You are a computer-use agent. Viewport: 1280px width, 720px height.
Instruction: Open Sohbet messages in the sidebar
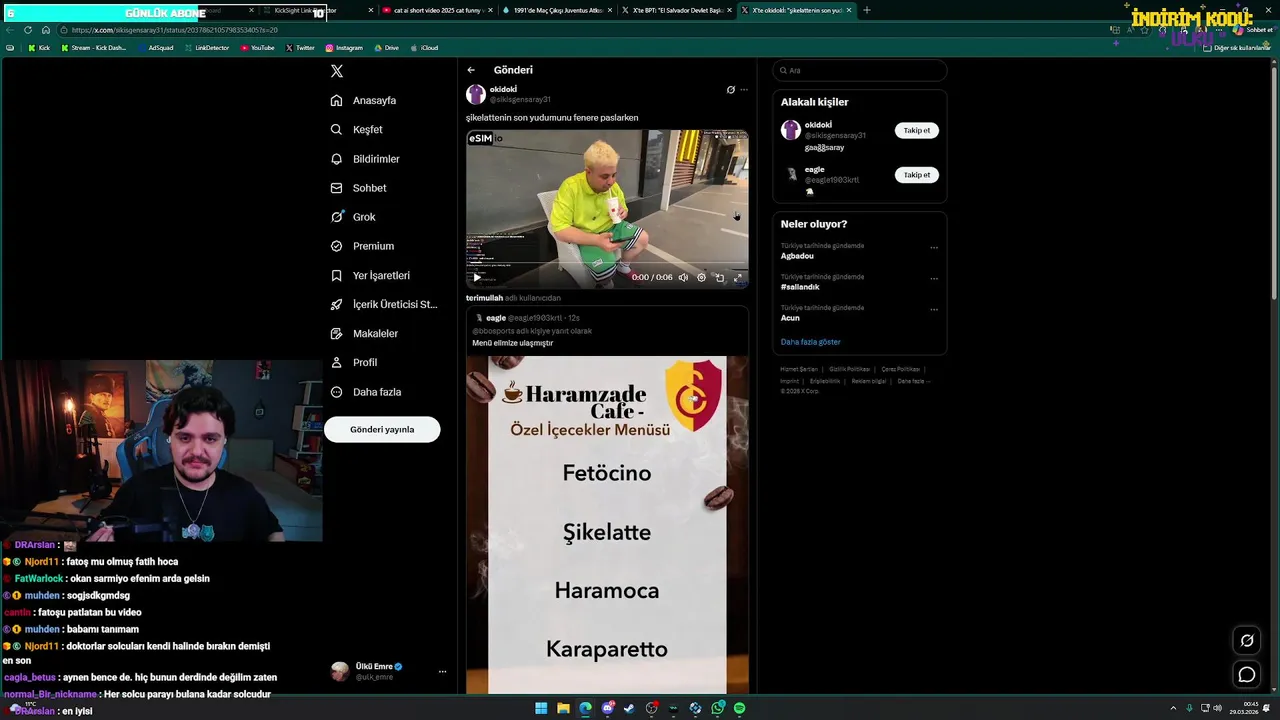(359, 188)
